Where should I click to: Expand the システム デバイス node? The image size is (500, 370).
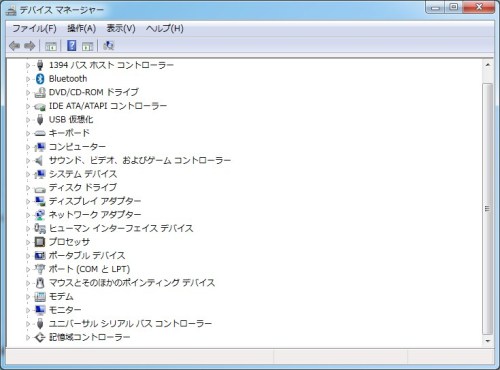coord(28,174)
